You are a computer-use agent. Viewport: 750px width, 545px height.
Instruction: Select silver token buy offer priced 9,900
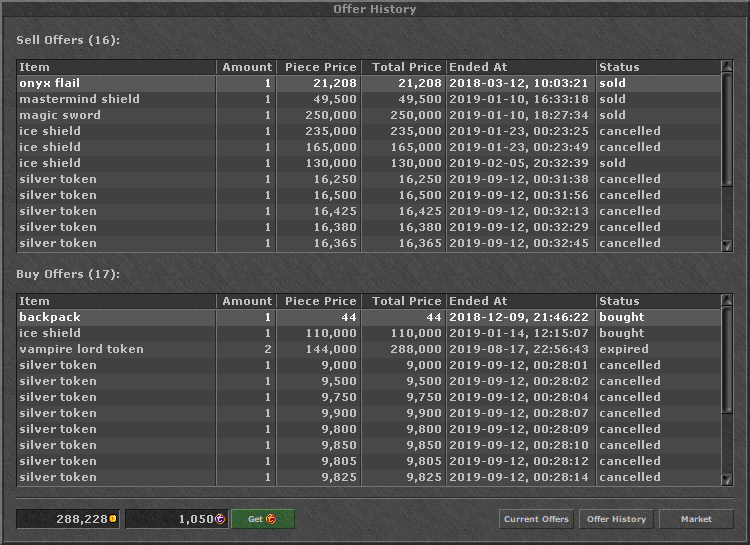(x=369, y=413)
